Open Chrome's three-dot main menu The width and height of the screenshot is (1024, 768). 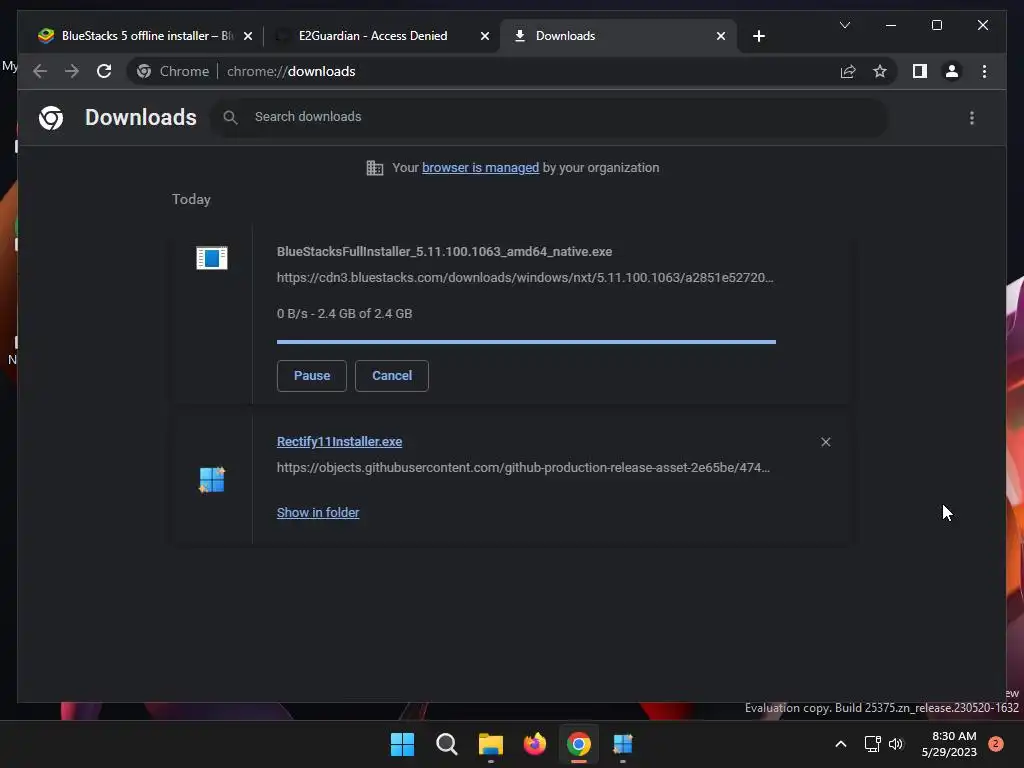click(984, 71)
